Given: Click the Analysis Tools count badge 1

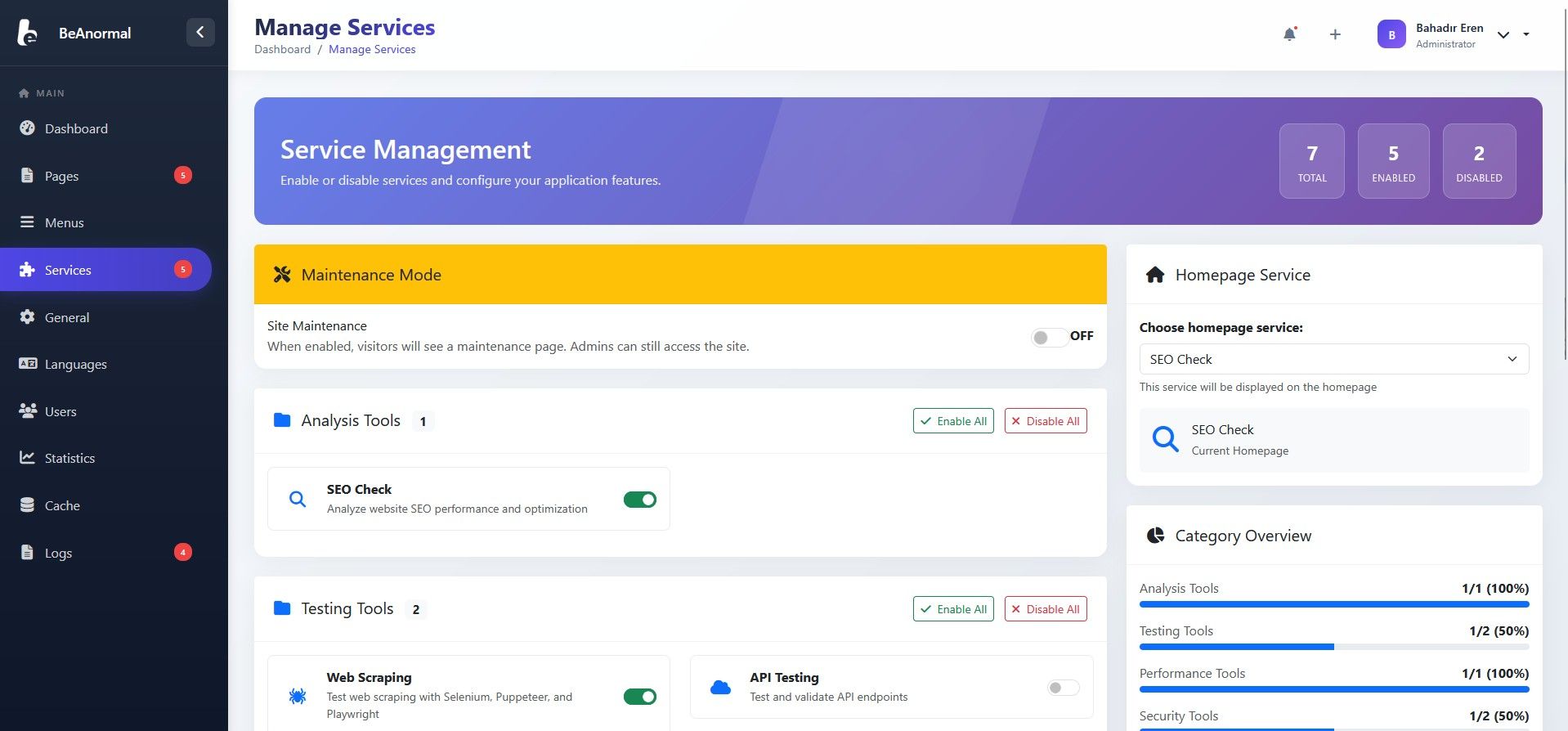Looking at the screenshot, I should click(423, 421).
